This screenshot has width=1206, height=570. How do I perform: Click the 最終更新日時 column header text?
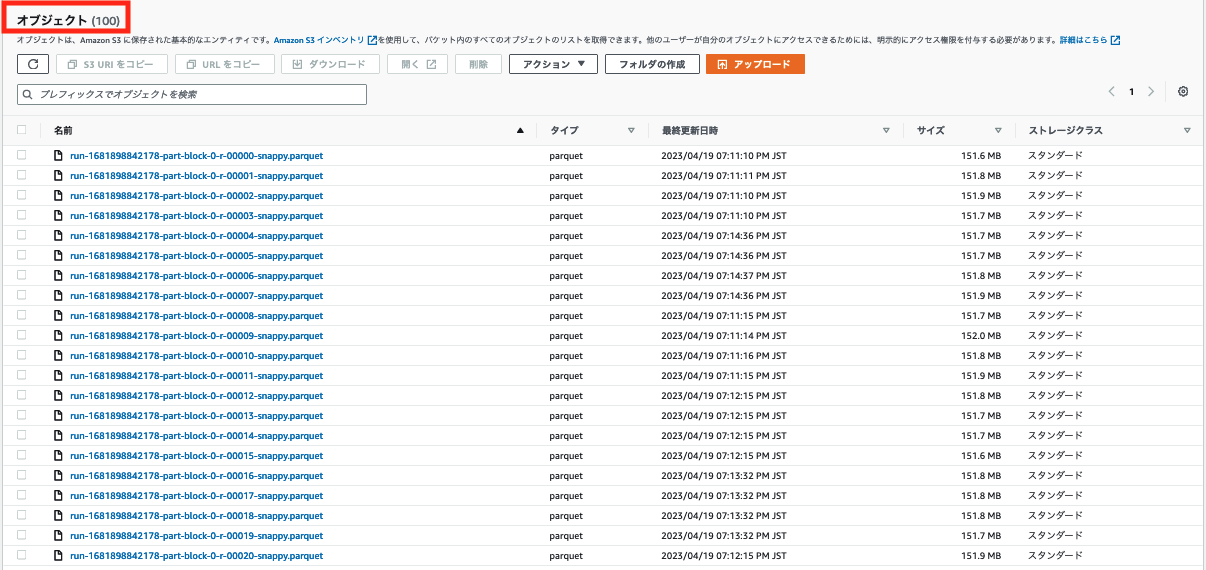(x=689, y=131)
